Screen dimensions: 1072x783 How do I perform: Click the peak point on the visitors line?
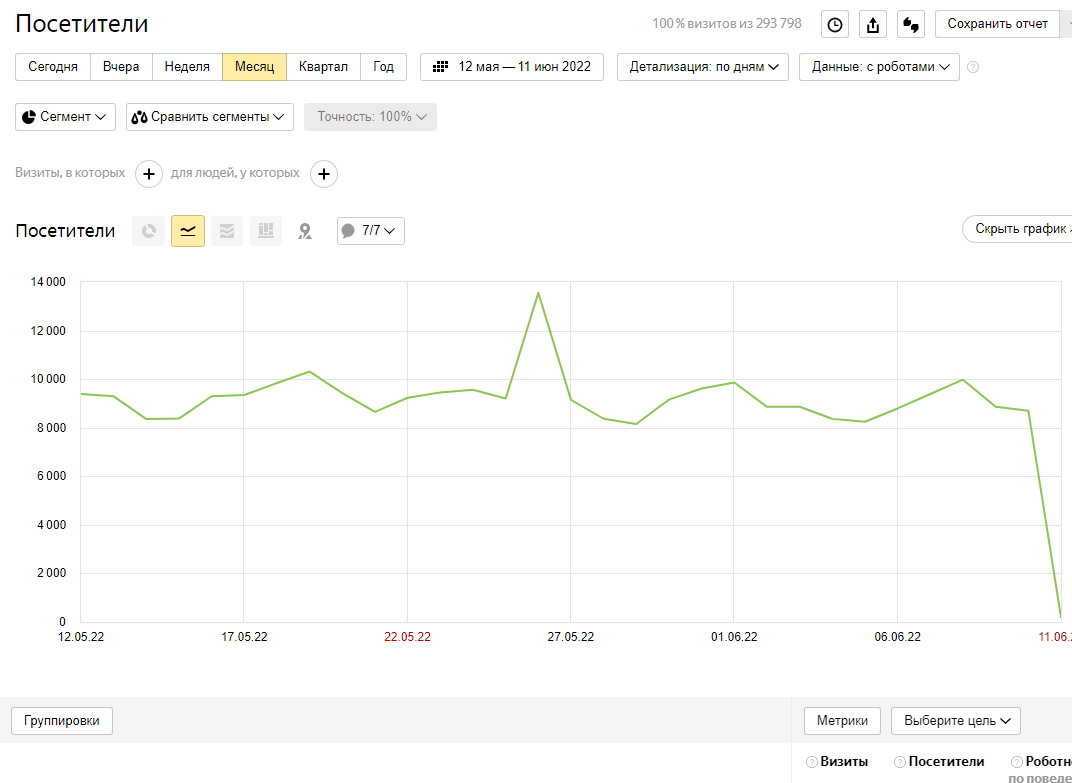538,293
